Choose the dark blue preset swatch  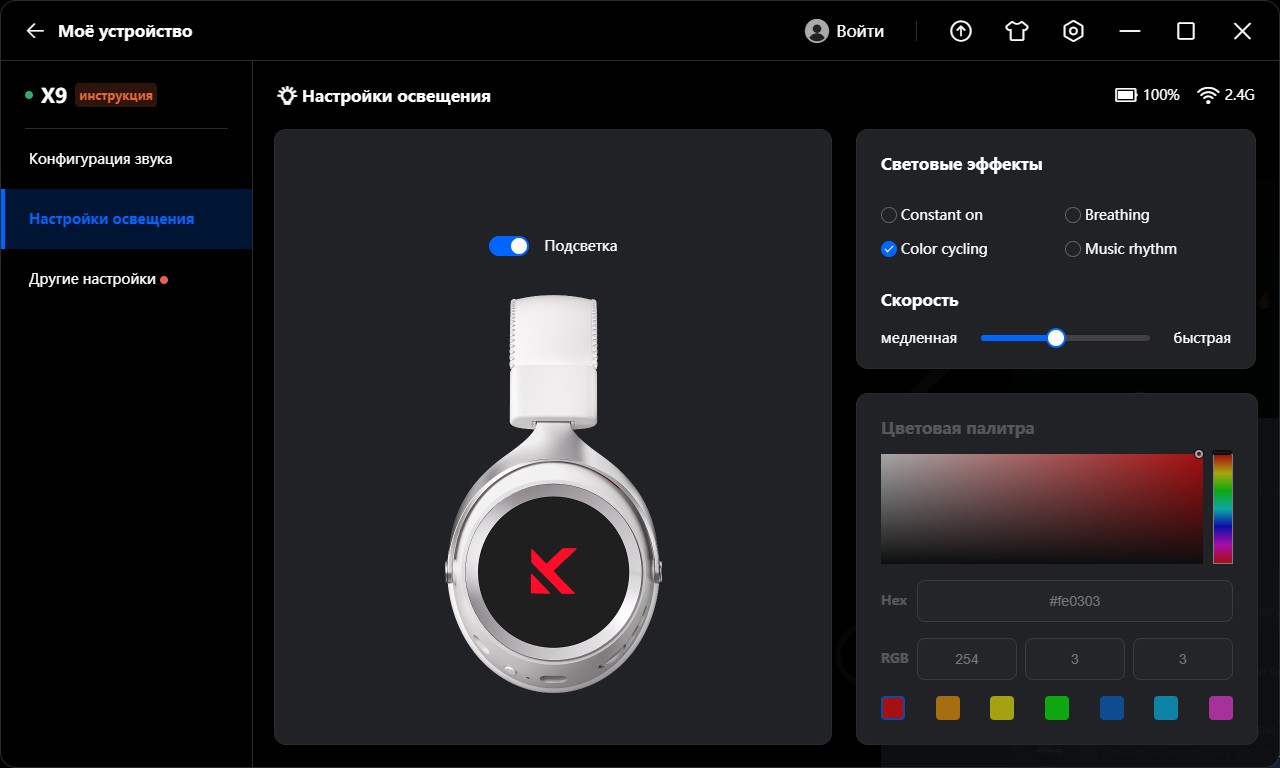tap(1112, 708)
